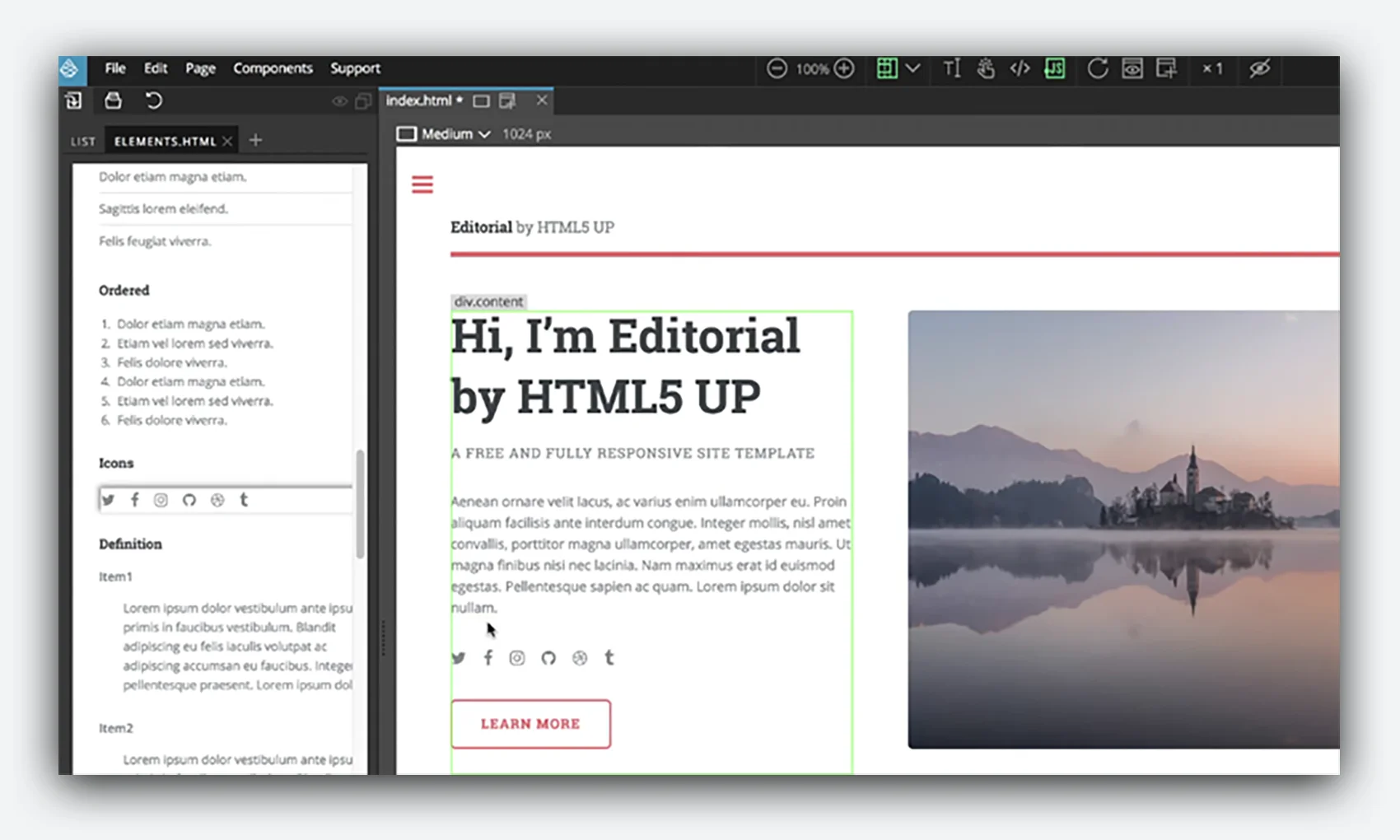Close the ELEMENTS.HTML tab
1400x840 pixels.
[227, 142]
